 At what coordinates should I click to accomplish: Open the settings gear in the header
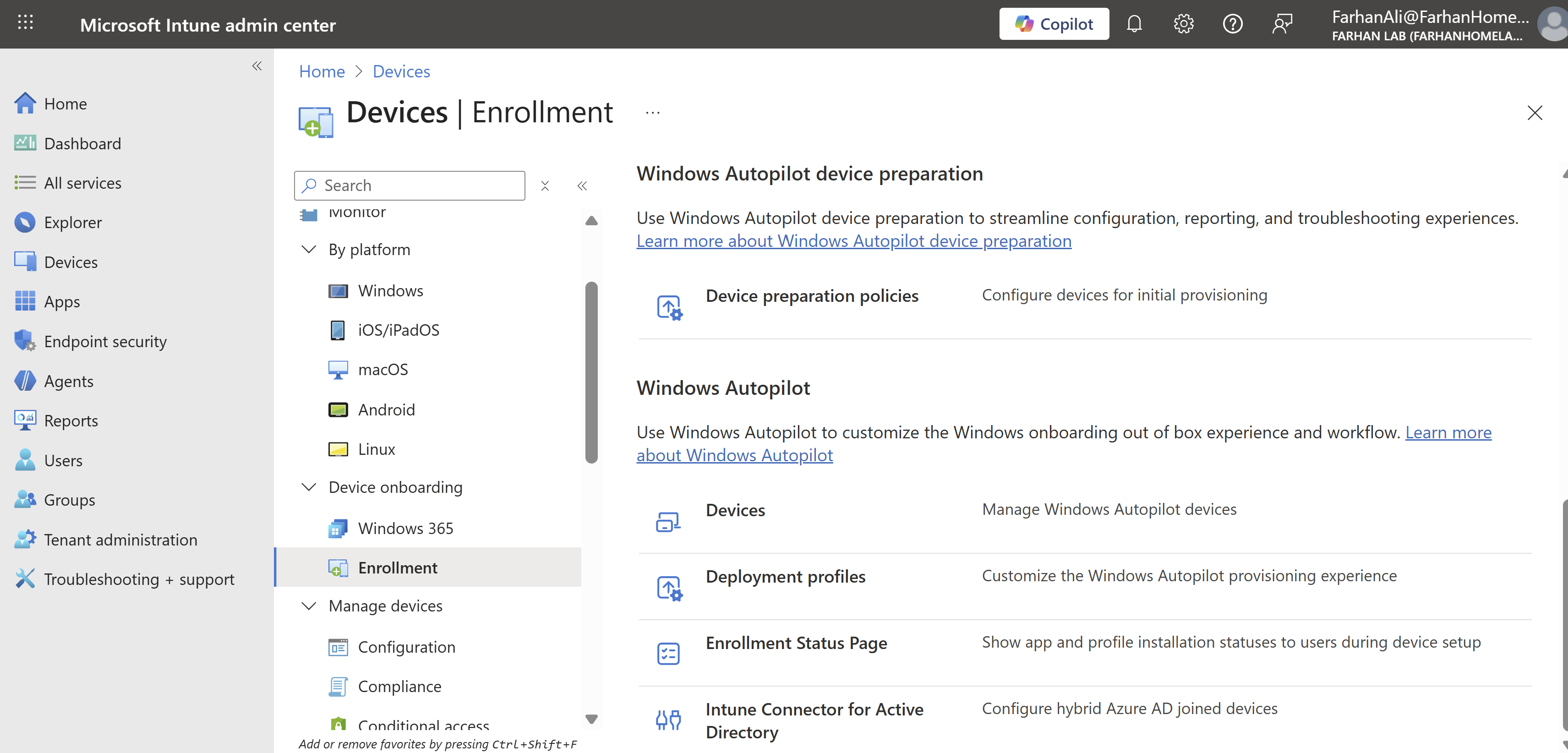(1183, 24)
